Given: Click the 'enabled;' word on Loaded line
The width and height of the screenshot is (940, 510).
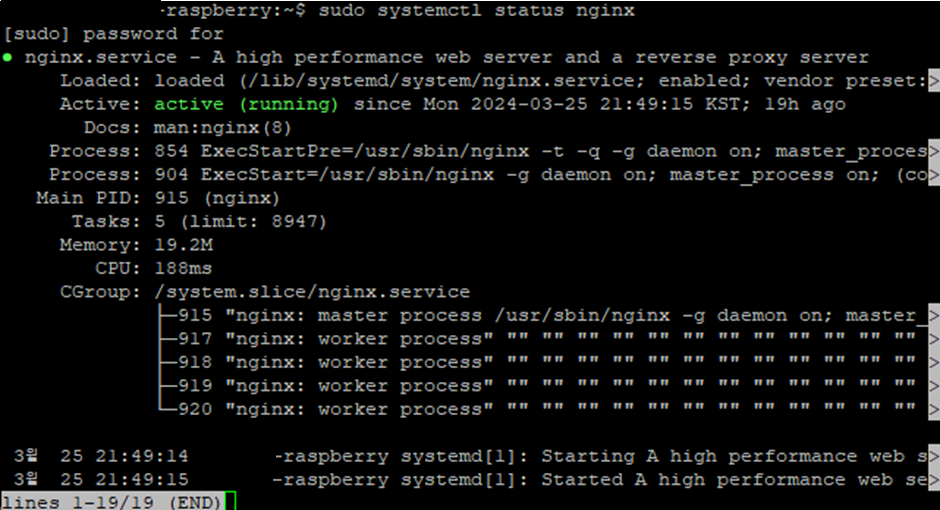Looking at the screenshot, I should 705,81.
